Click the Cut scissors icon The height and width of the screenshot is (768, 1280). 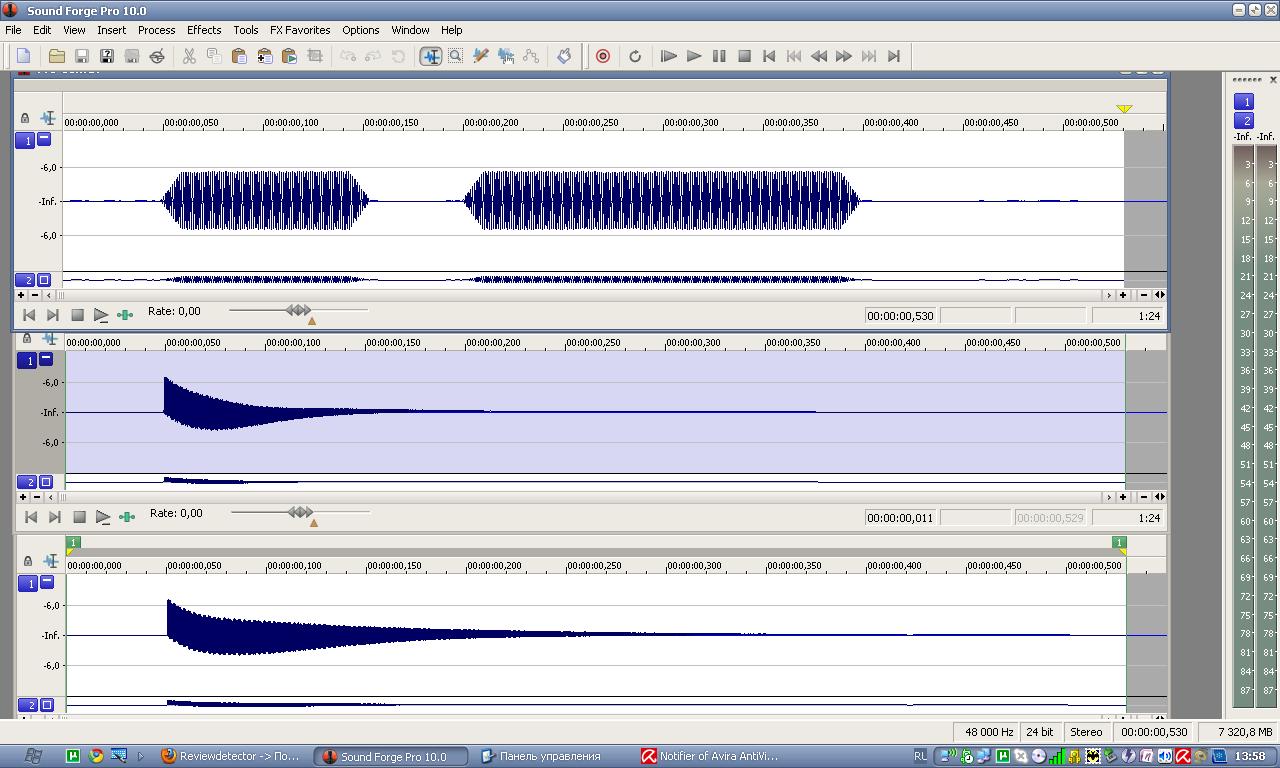pyautogui.click(x=189, y=56)
